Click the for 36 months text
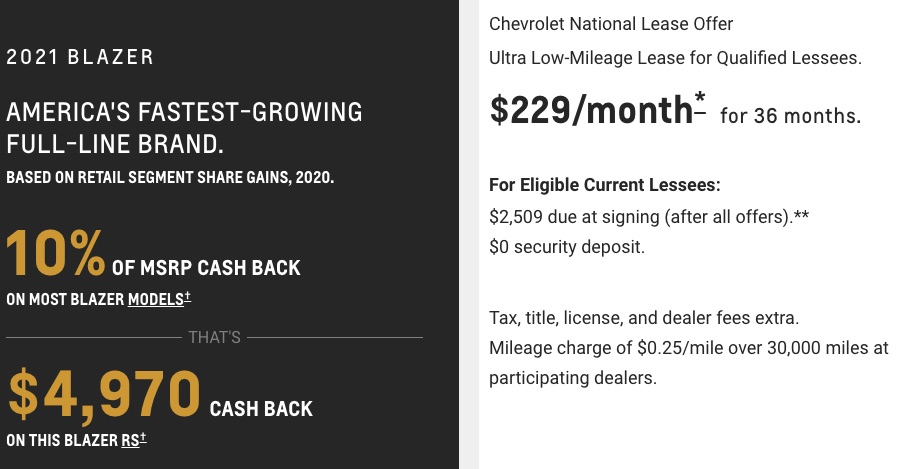Screen dimensions: 909x469 (791, 116)
